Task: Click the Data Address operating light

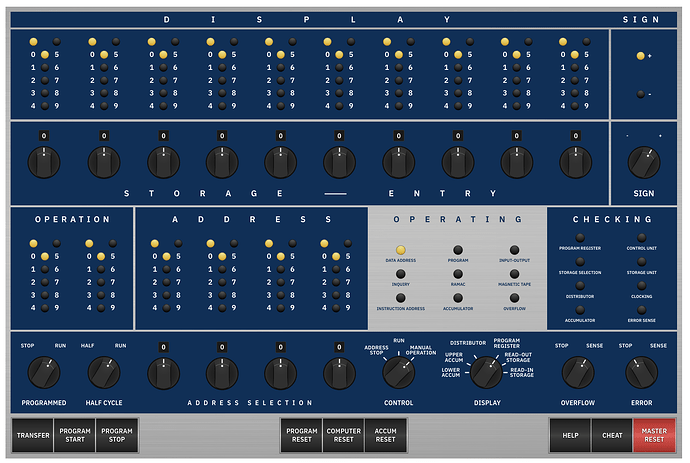Action: click(401, 250)
